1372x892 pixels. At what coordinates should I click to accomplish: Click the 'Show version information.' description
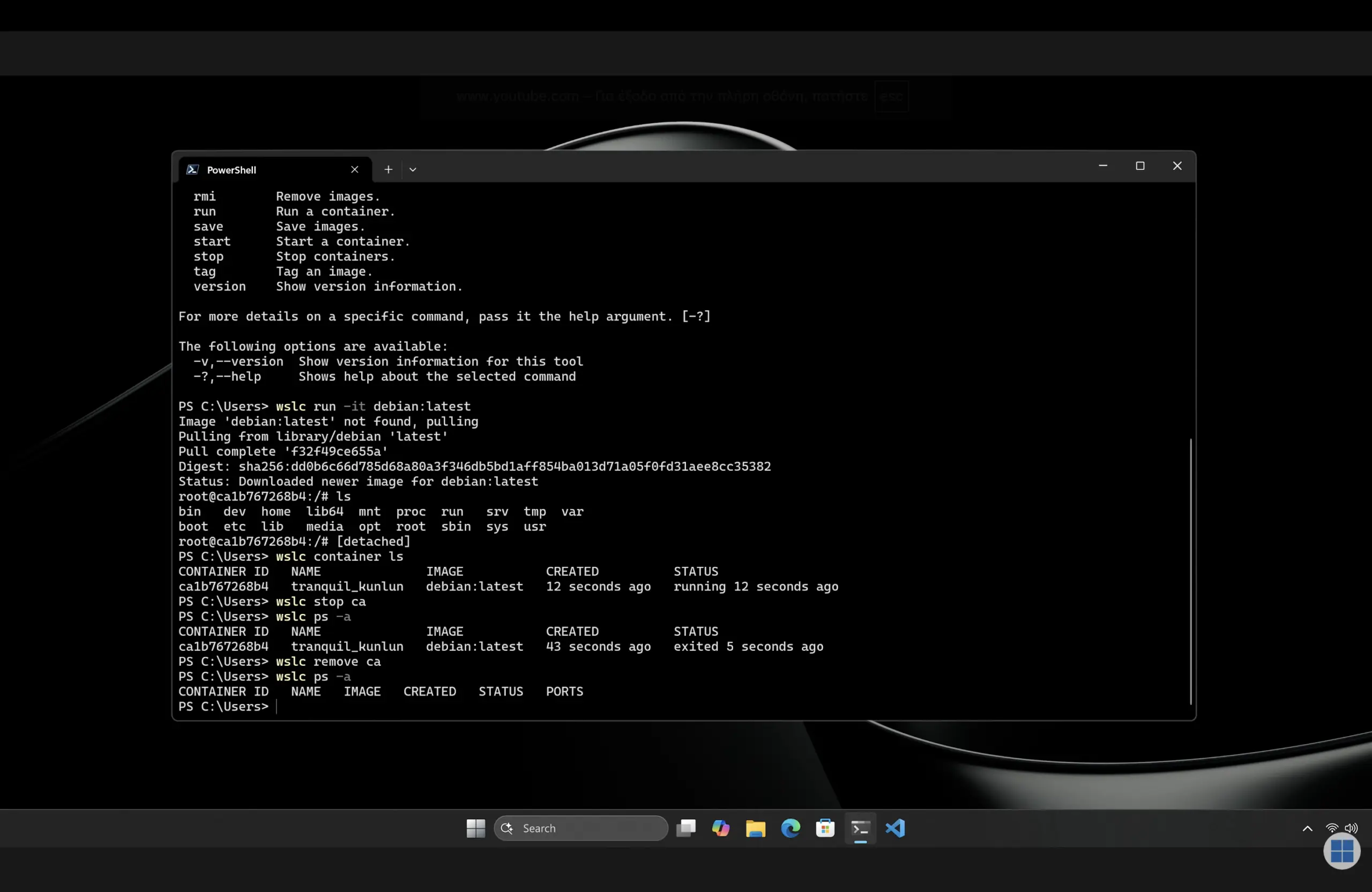pyautogui.click(x=369, y=287)
